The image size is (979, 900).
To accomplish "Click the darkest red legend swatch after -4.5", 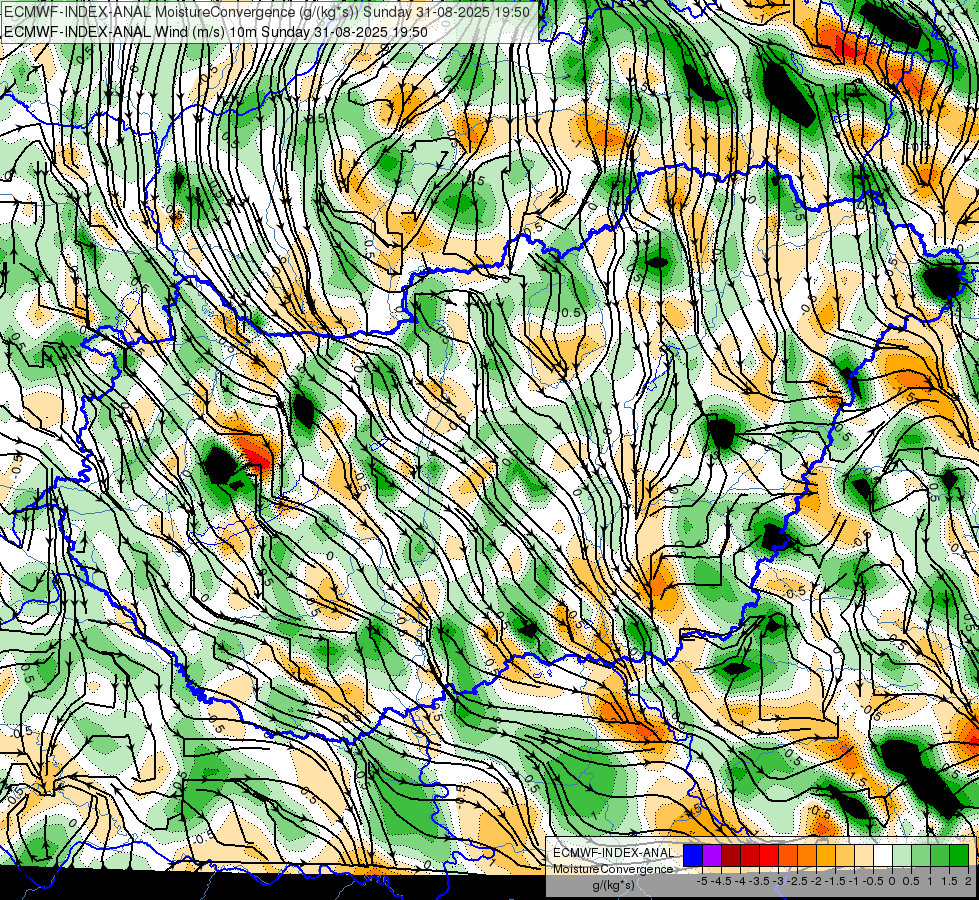I will pos(731,856).
